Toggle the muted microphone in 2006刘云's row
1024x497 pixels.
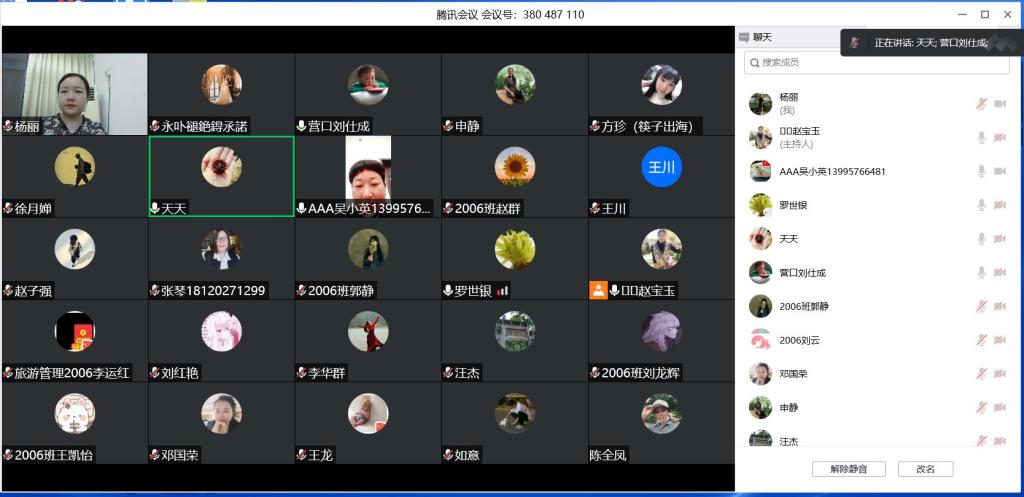(x=981, y=340)
